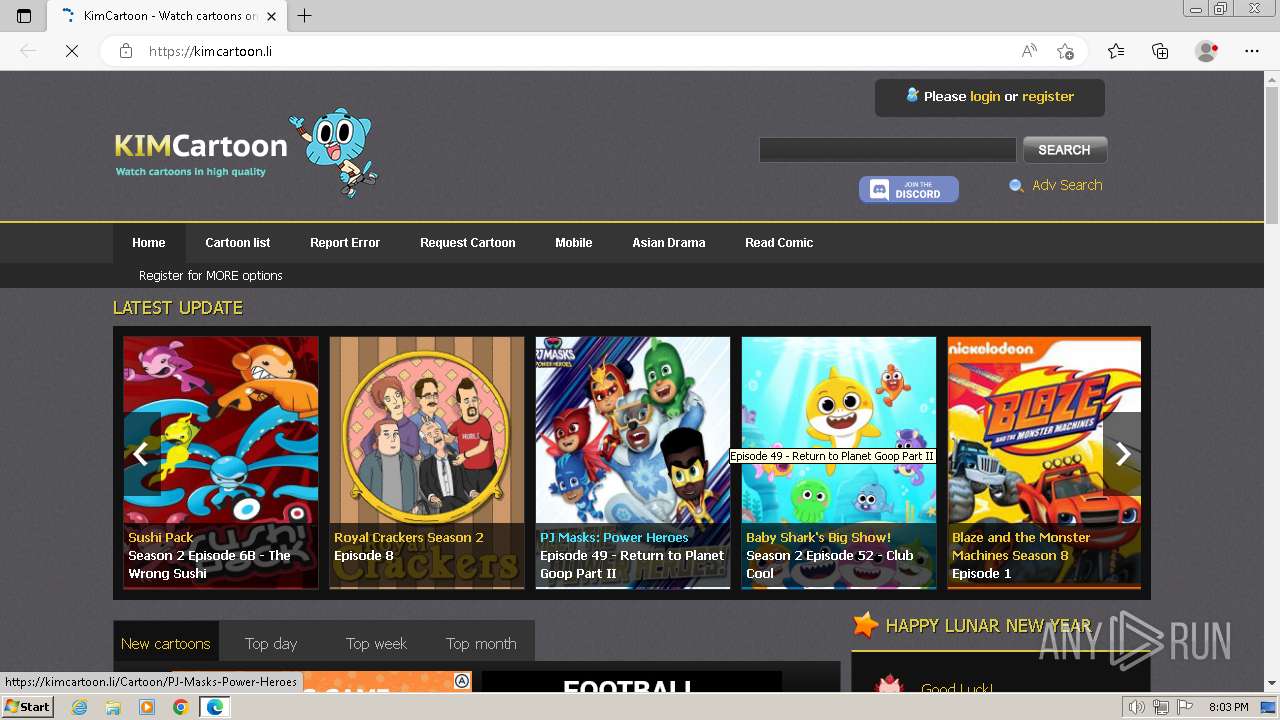Open PJ Masks: Power Heroes thumbnail
Image resolution: width=1280 pixels, height=720 pixels.
[633, 462]
